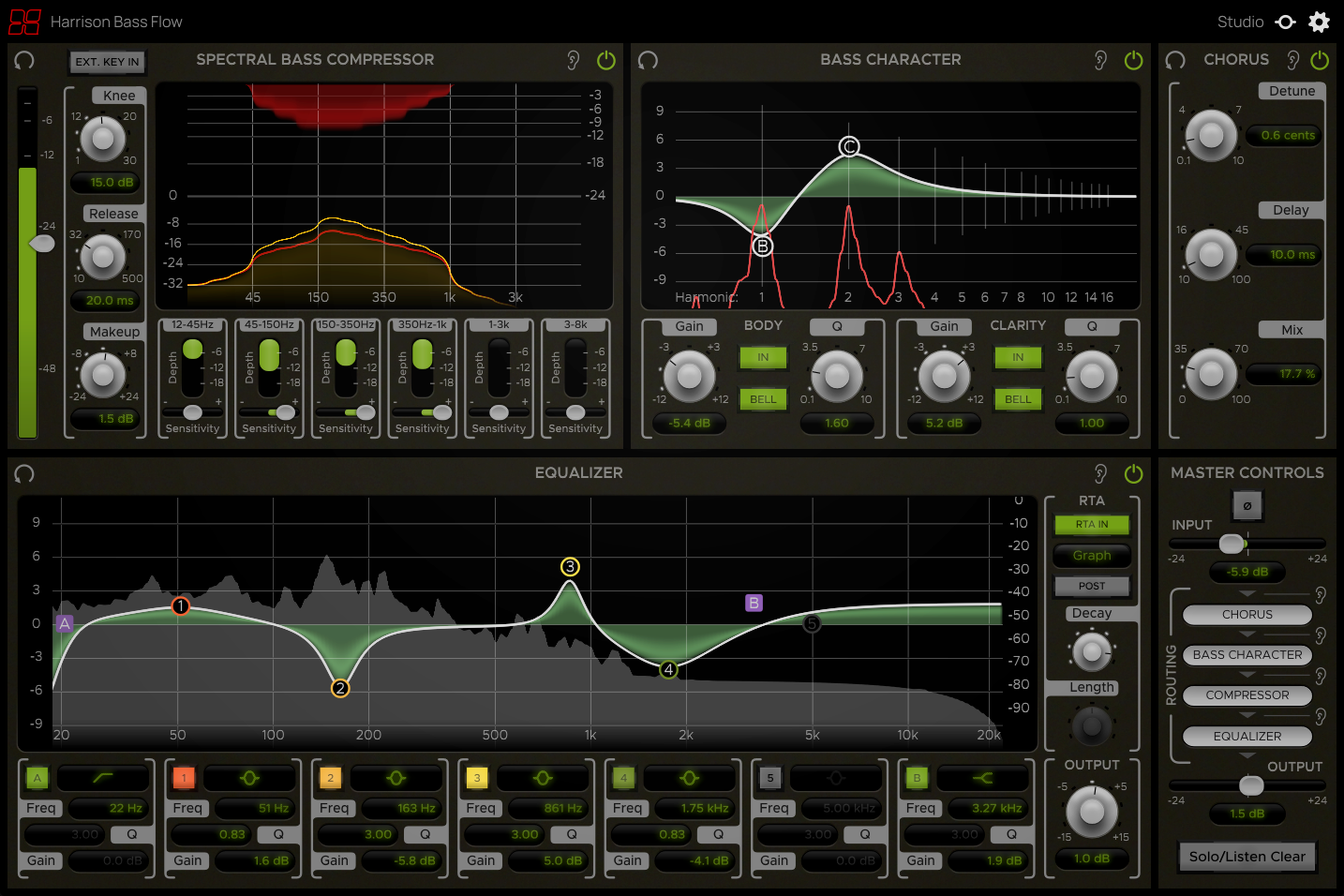Click the compressor threshold slider handle

[x=42, y=244]
